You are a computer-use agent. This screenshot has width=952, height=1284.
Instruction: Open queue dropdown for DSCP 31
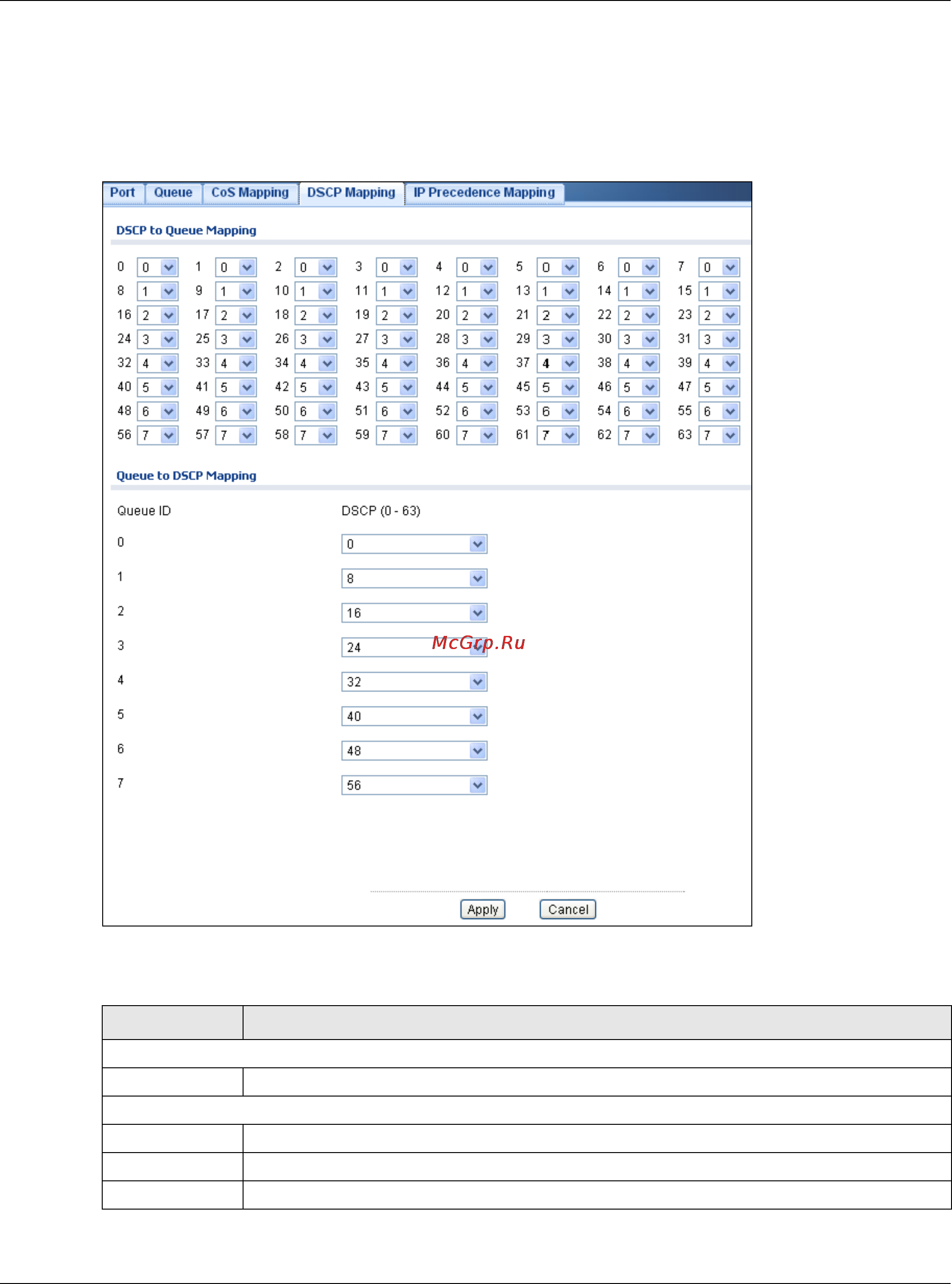(719, 340)
